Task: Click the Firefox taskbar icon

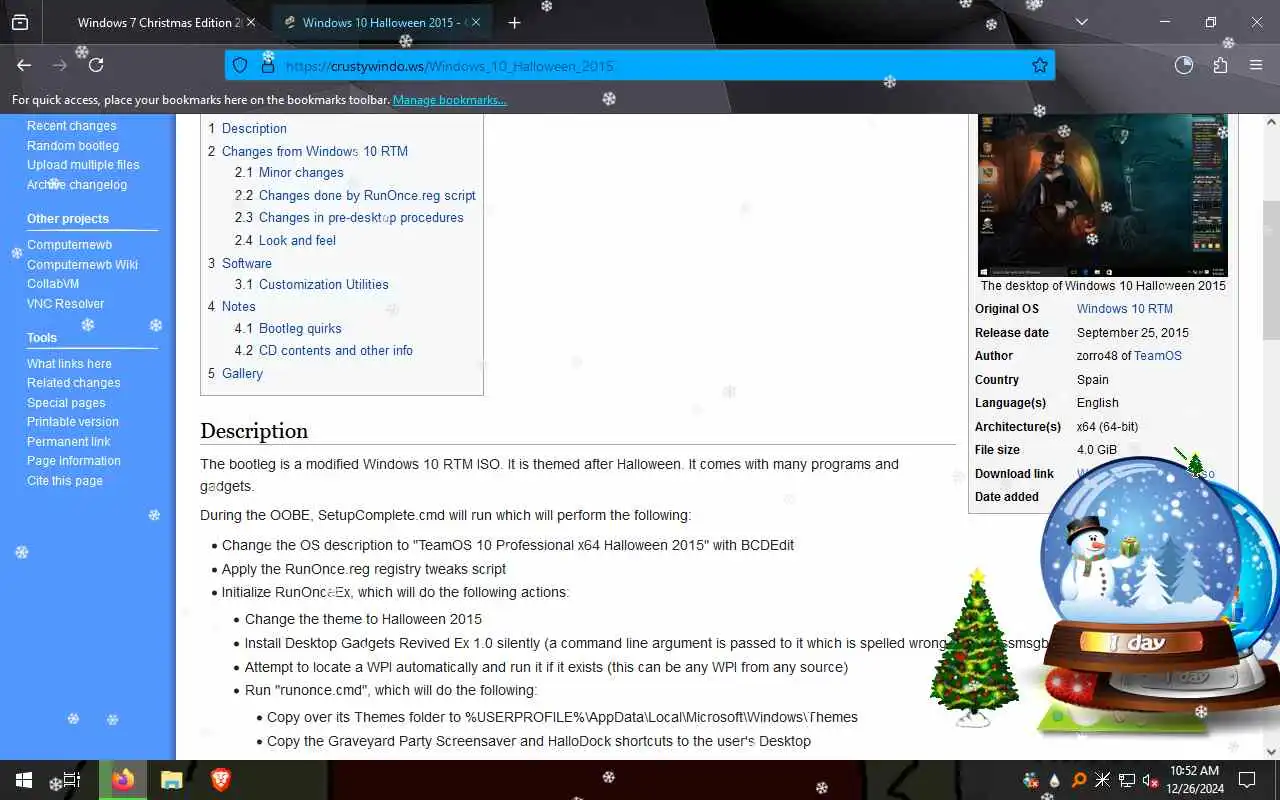Action: [123, 780]
